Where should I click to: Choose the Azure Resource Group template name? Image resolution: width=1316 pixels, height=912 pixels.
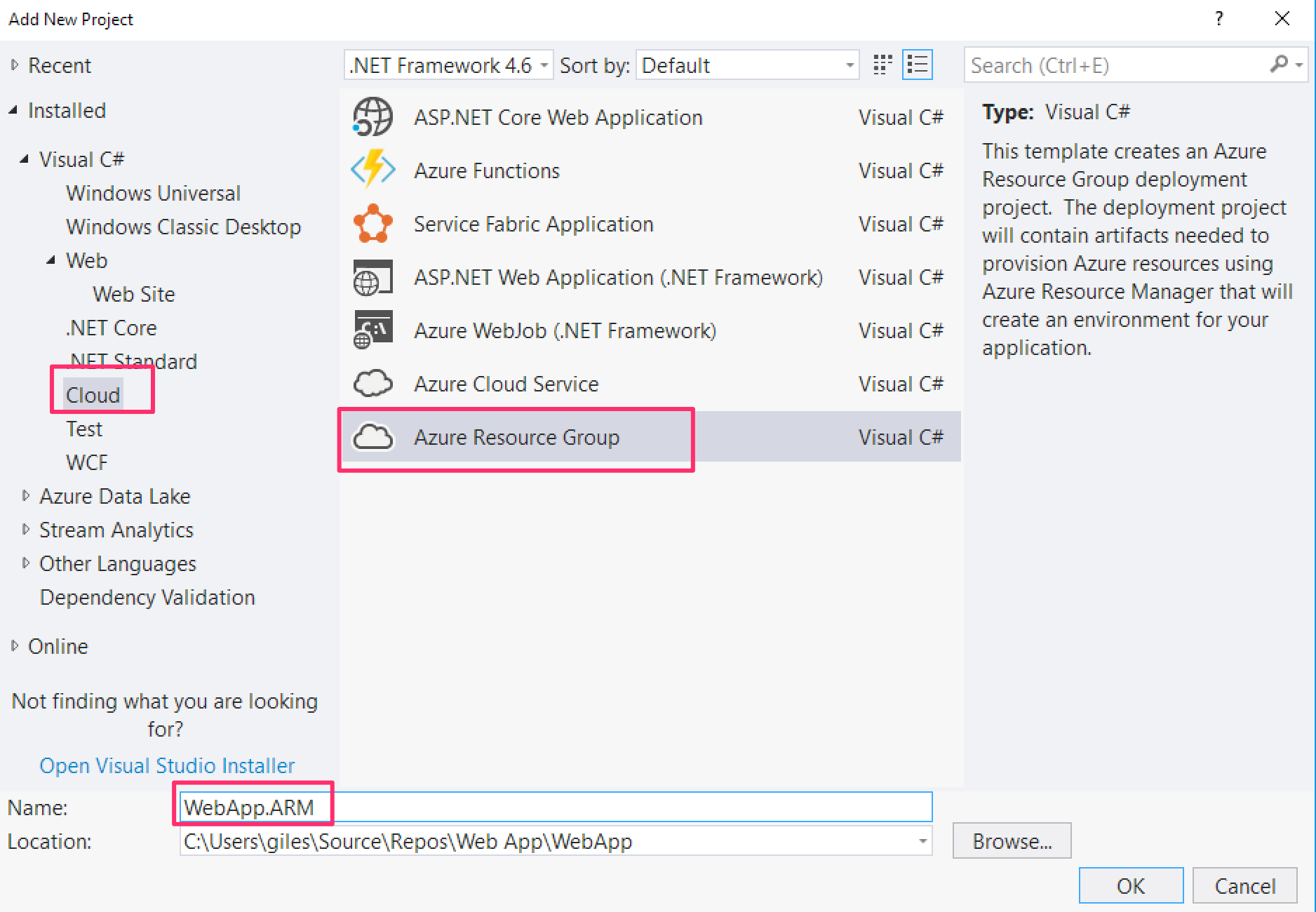click(x=516, y=437)
